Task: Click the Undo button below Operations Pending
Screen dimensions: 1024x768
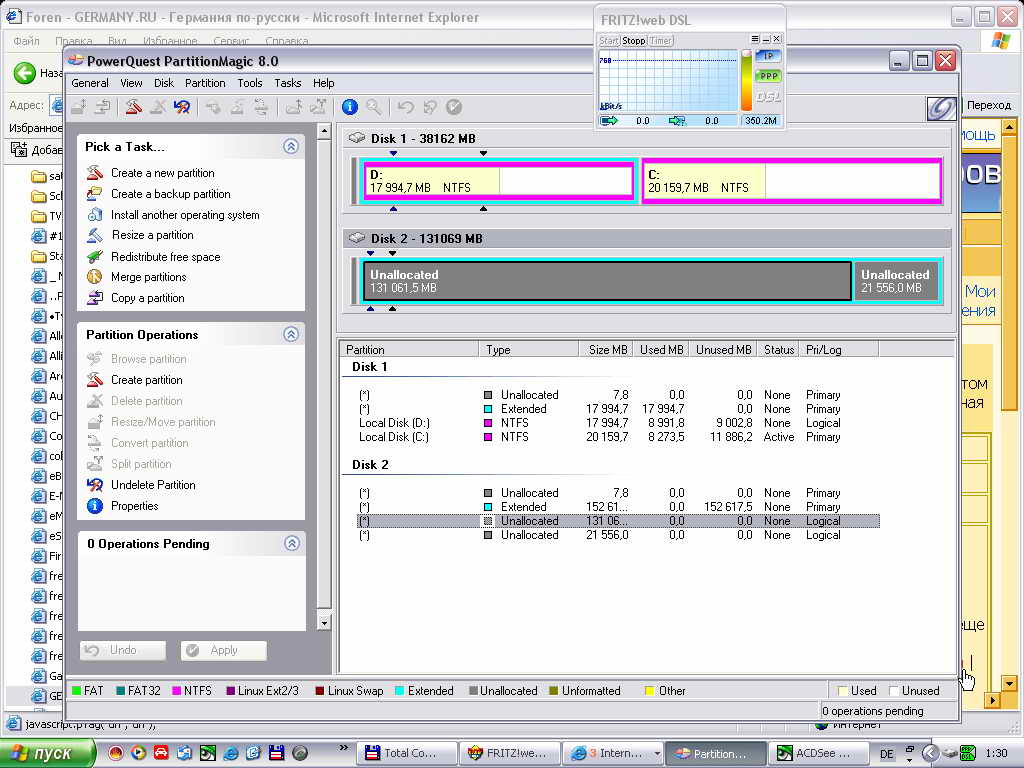Action: click(x=123, y=650)
